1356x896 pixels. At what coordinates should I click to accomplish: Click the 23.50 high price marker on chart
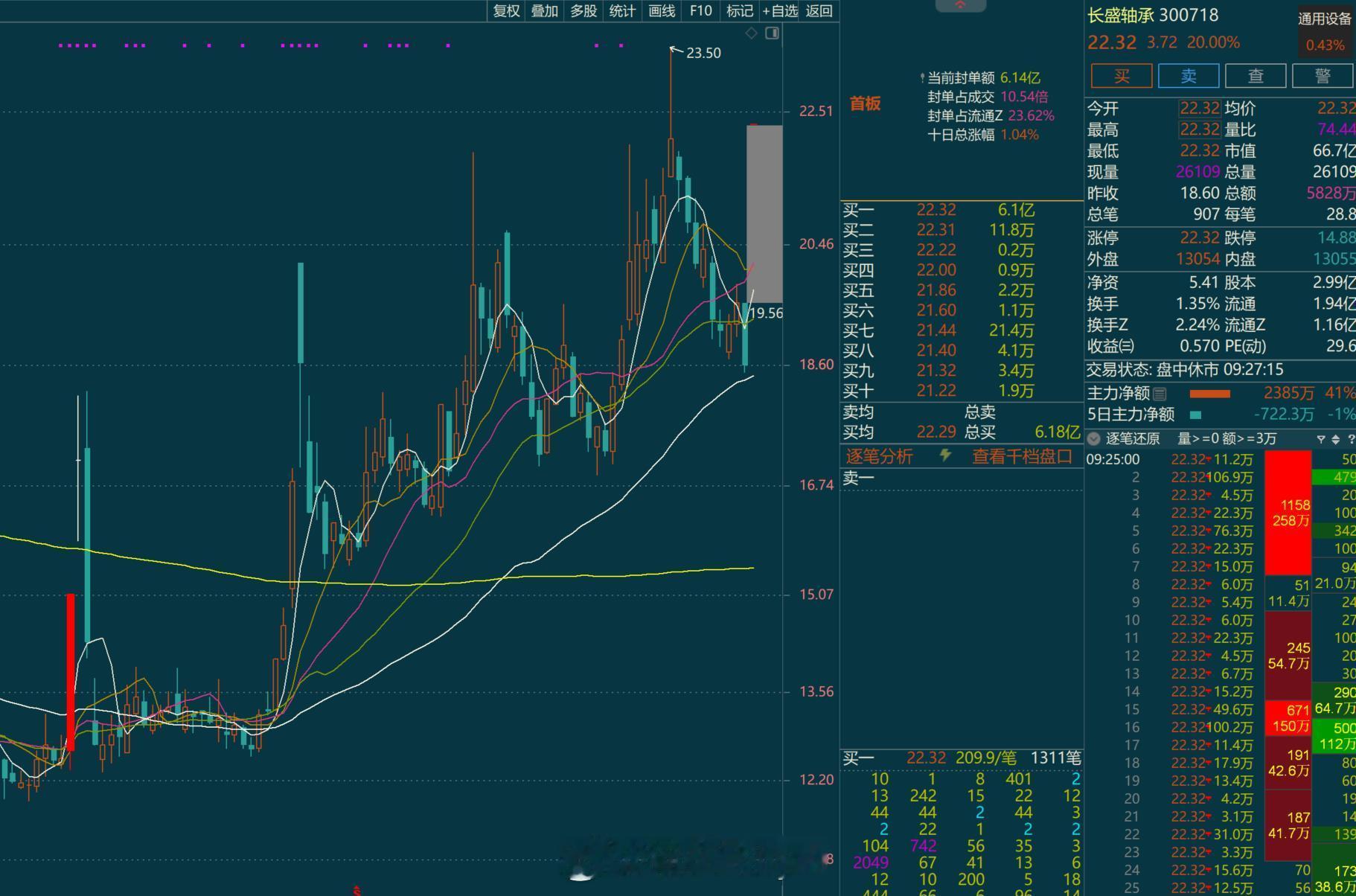point(703,53)
